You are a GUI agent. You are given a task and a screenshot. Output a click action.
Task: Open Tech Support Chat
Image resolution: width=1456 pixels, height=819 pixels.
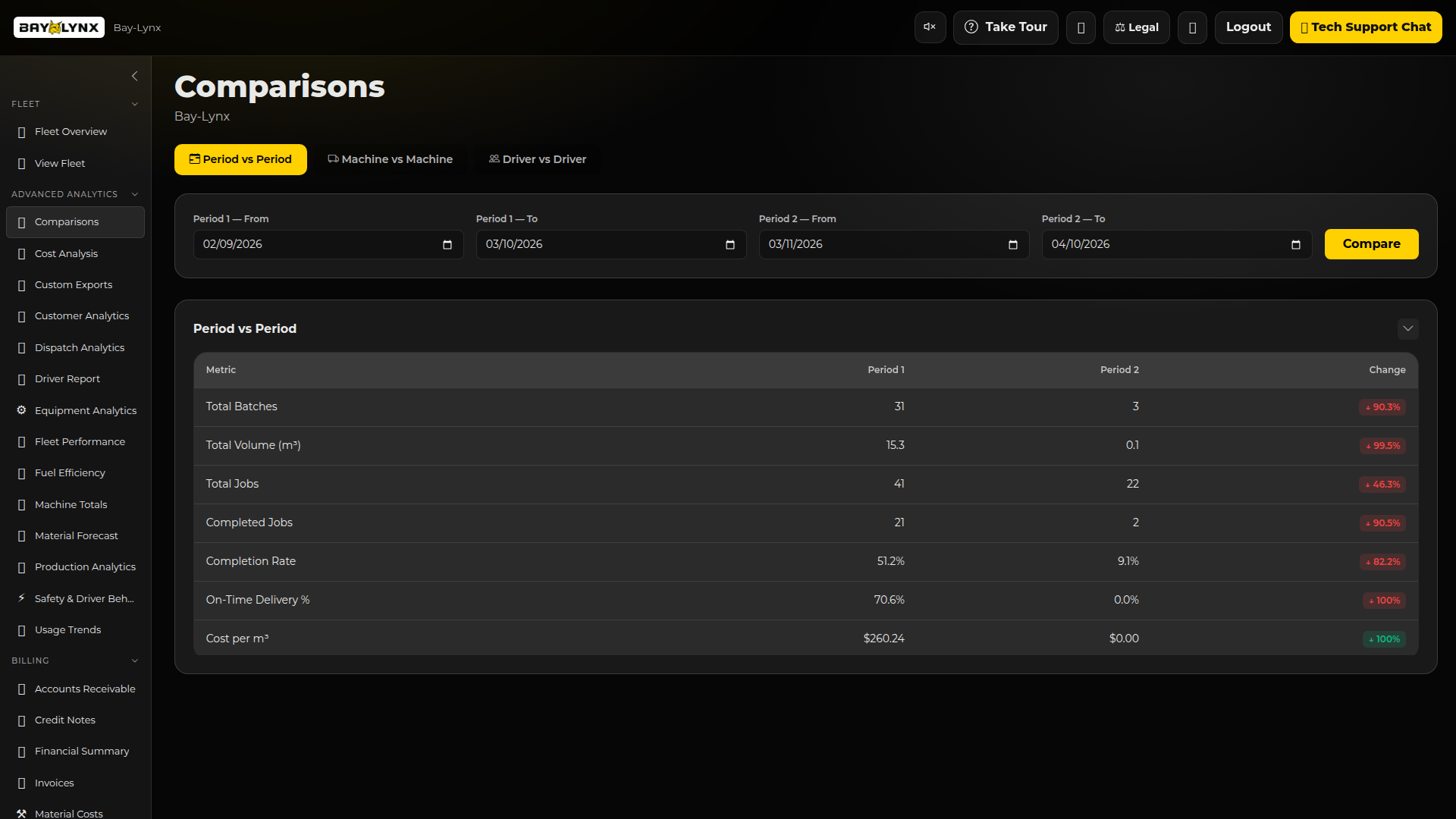[x=1365, y=27]
